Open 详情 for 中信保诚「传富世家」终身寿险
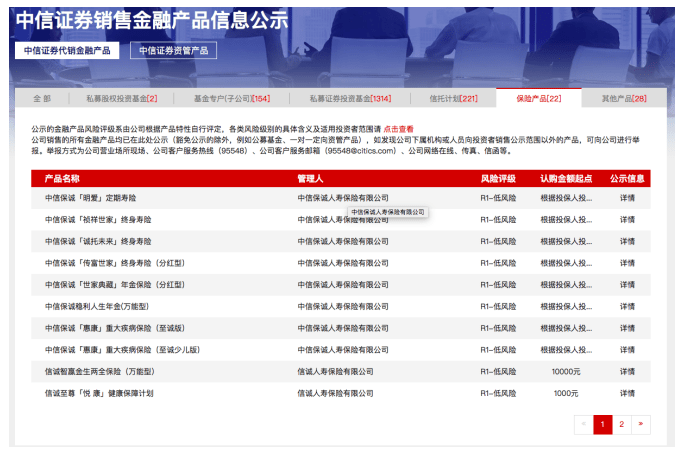Image resolution: width=681 pixels, height=461 pixels. (627, 263)
